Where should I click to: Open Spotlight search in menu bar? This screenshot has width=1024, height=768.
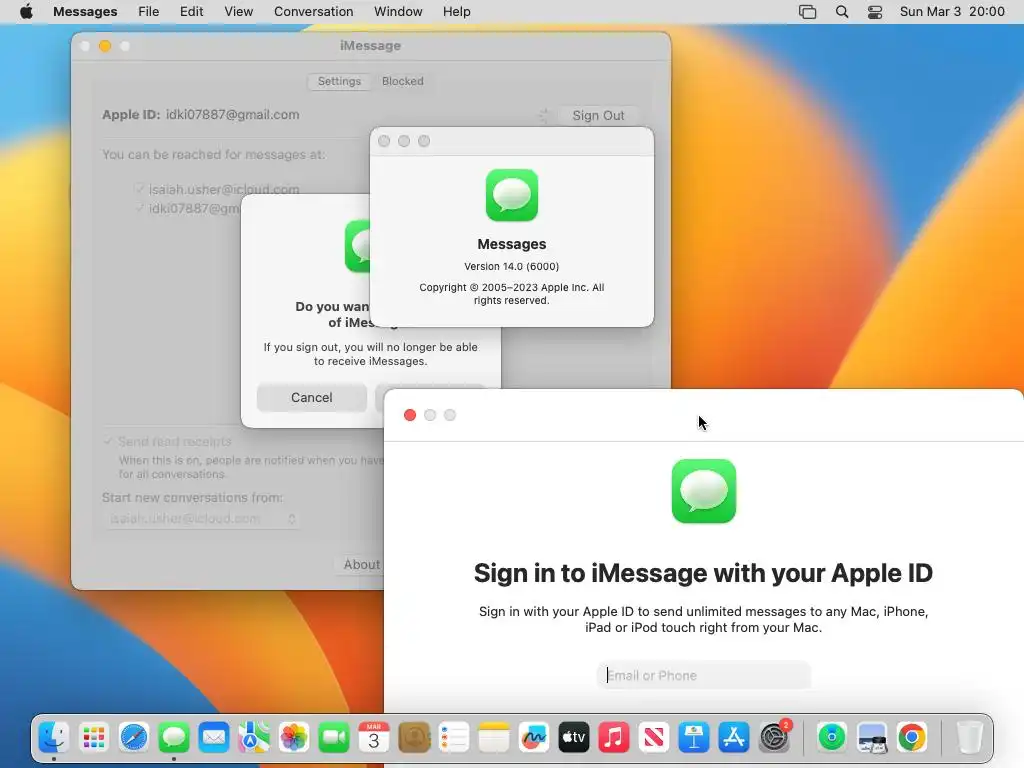click(x=842, y=12)
